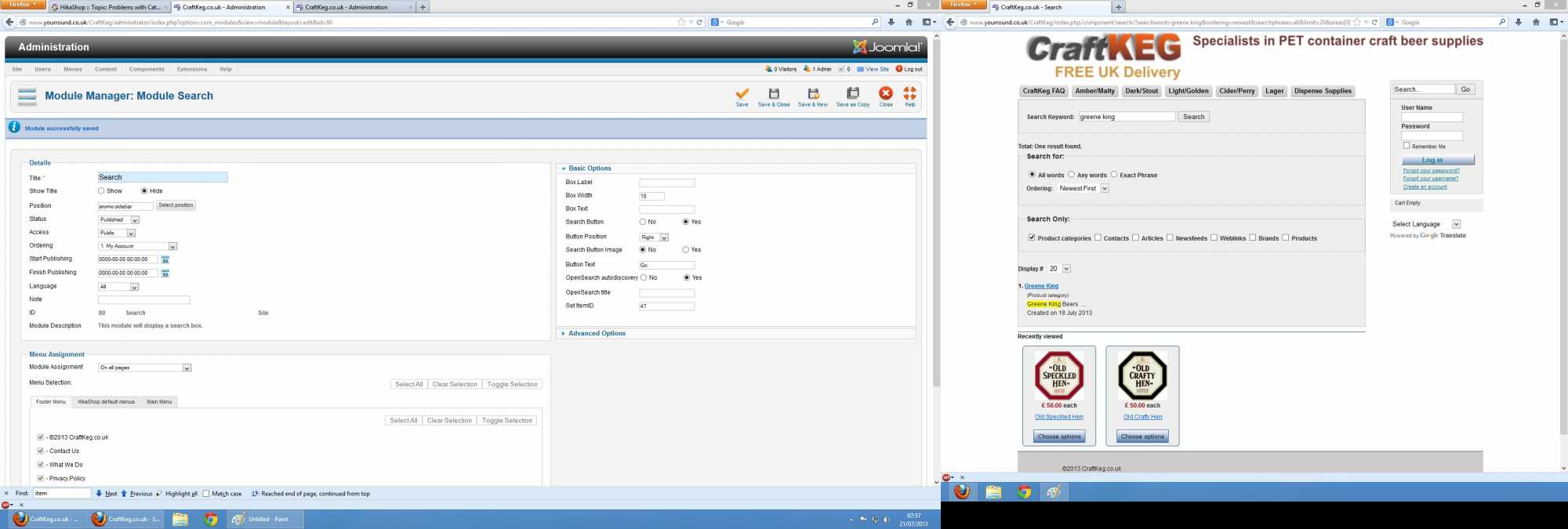Check 'Remember Me' in login box

pos(1406,146)
